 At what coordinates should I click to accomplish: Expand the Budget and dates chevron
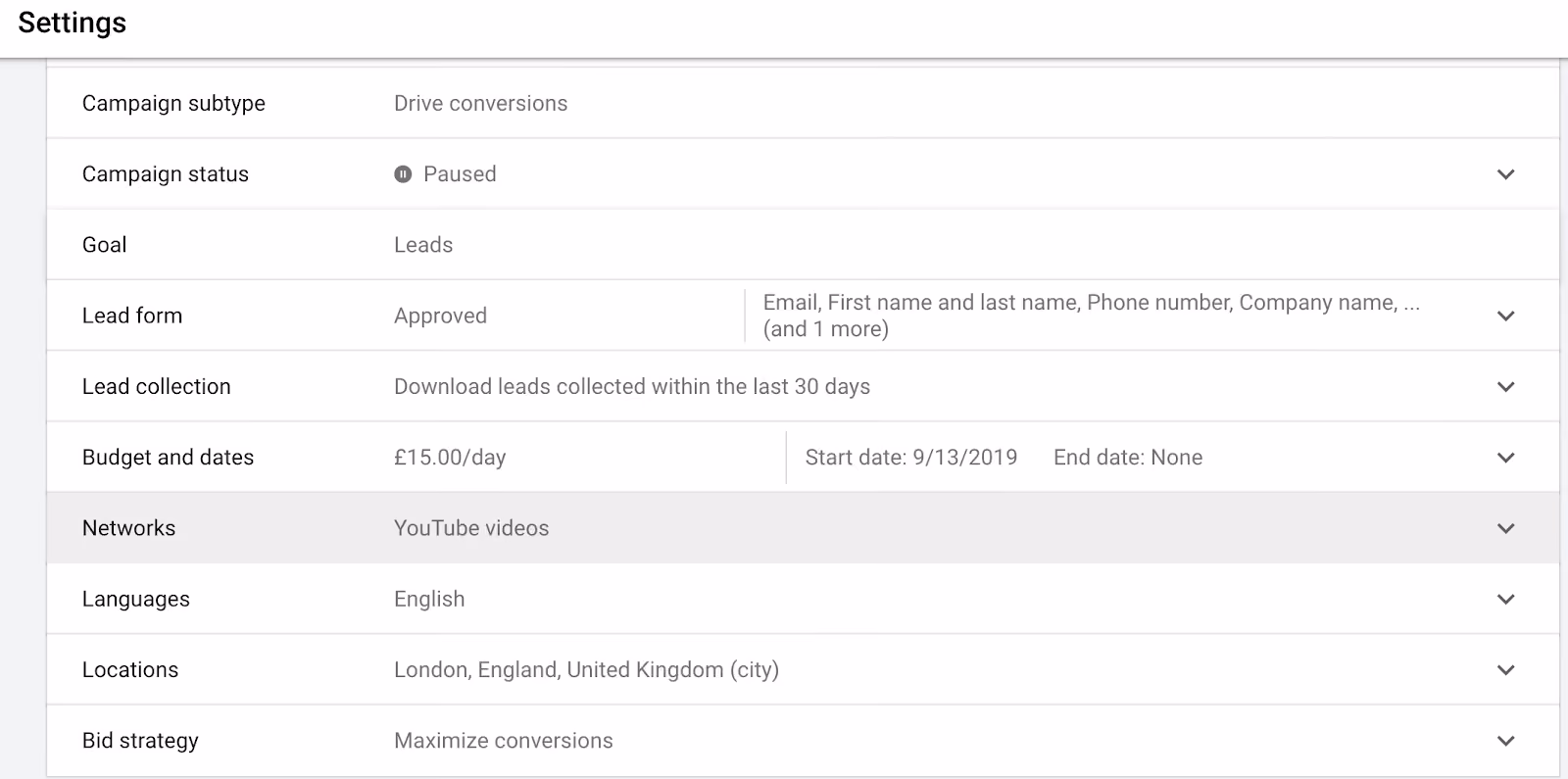[x=1506, y=458]
